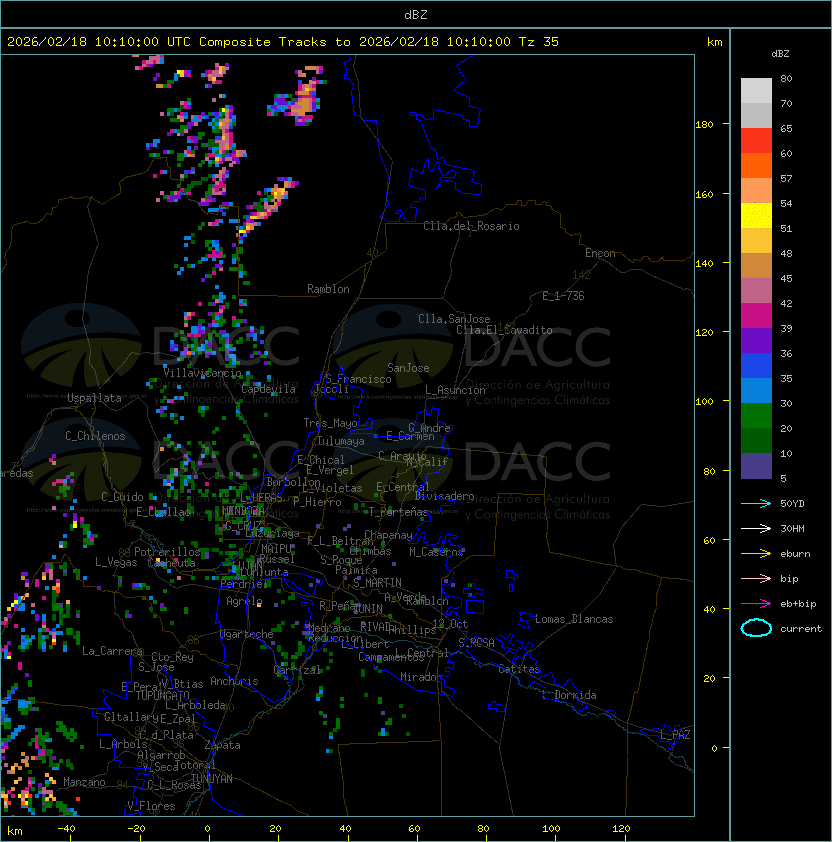Screen dimensions: 832x842
Task: Click the 'dBZ' title at top center
Action: 416,14
